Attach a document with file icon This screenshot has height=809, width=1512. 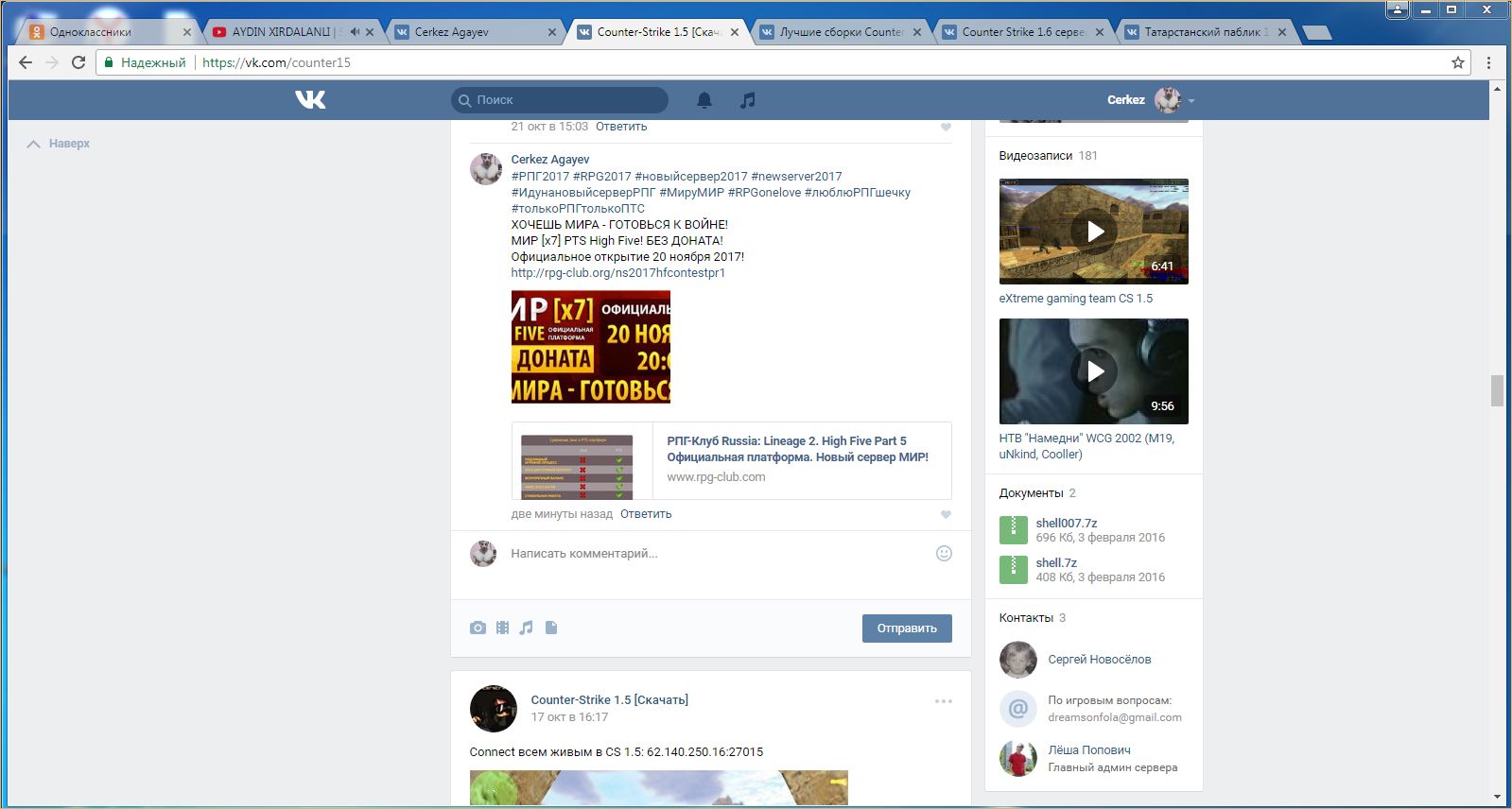click(x=551, y=628)
